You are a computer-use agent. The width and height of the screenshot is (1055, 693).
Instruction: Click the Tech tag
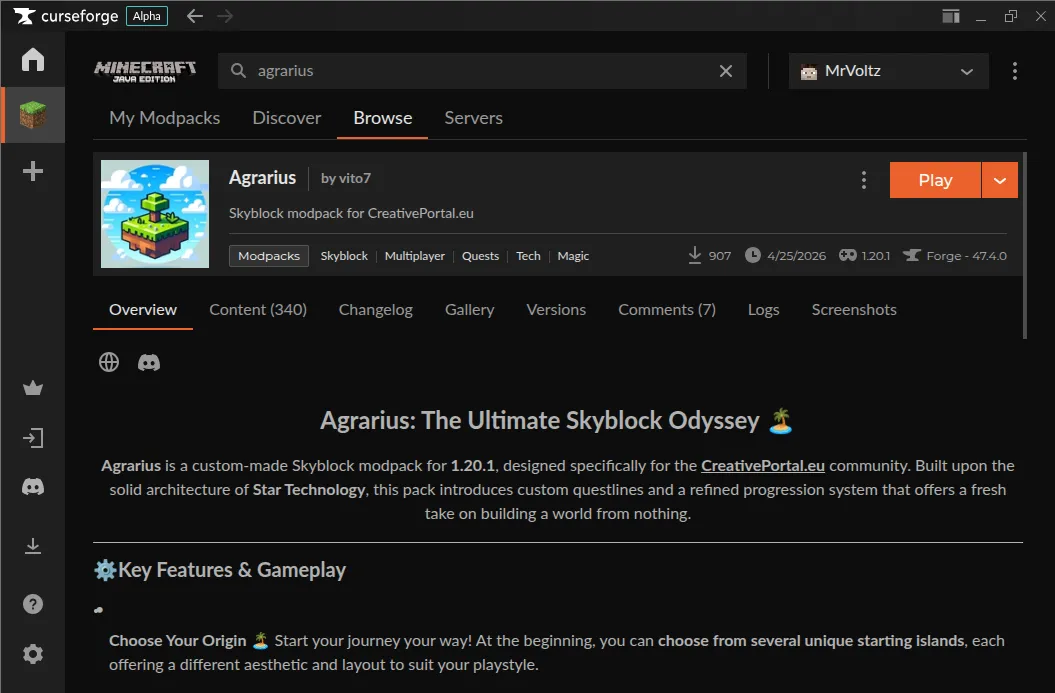528,256
